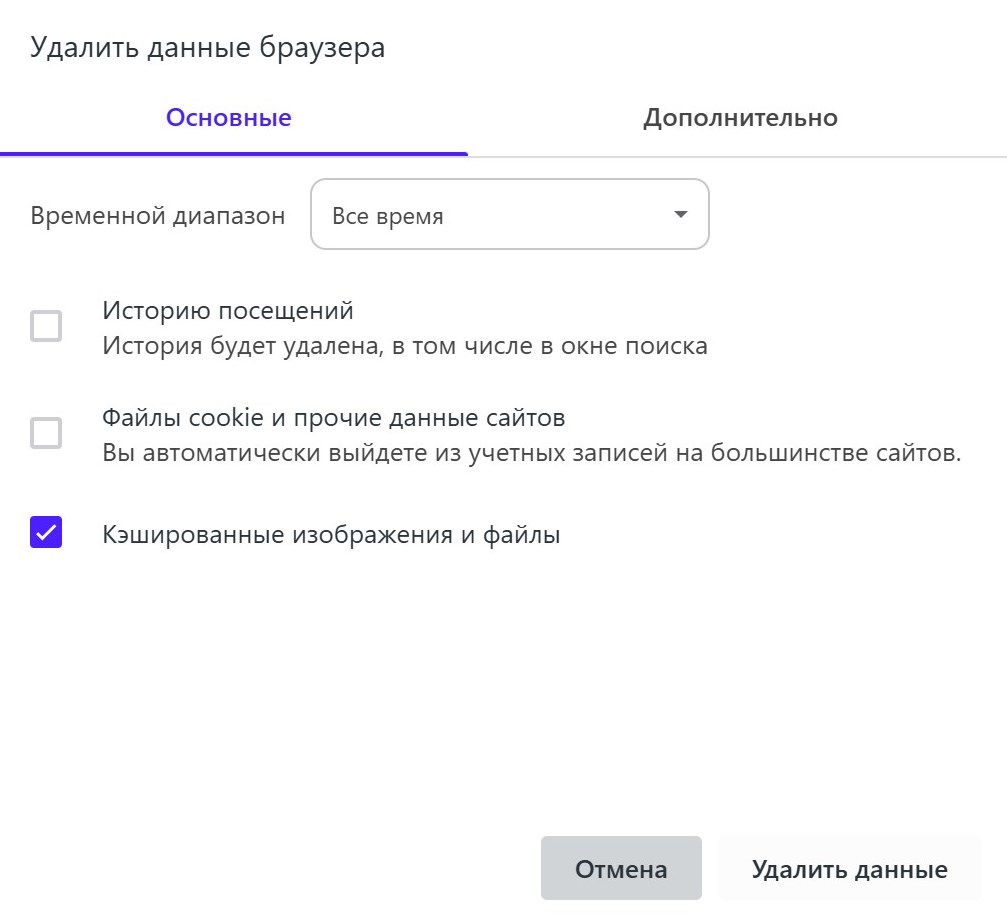Click the "Временной диапазон" field label
This screenshot has height=923, width=1007.
point(158,216)
